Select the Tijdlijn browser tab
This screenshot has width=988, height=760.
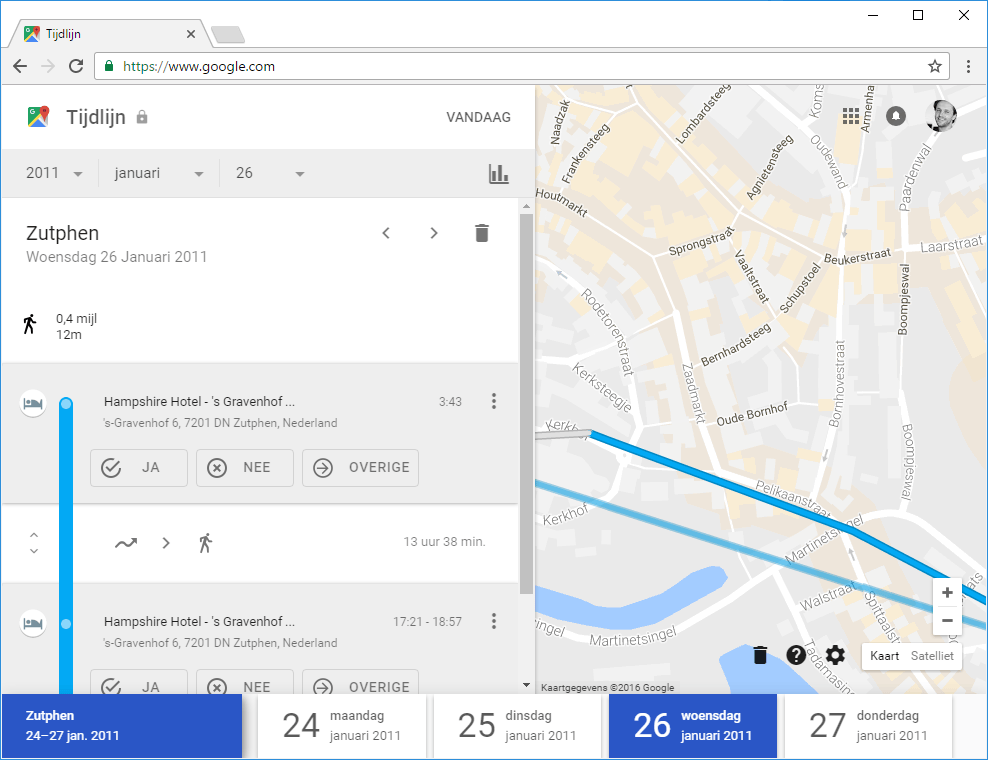click(x=110, y=34)
